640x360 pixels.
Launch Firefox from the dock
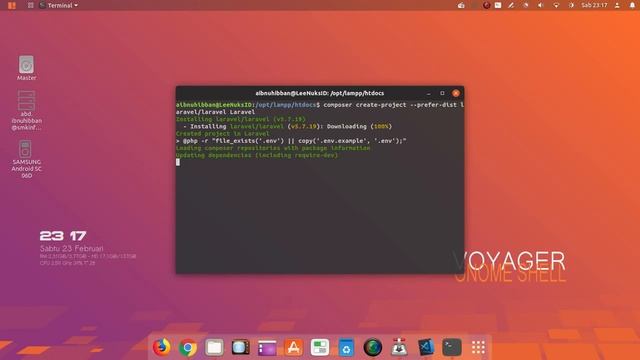click(162, 347)
